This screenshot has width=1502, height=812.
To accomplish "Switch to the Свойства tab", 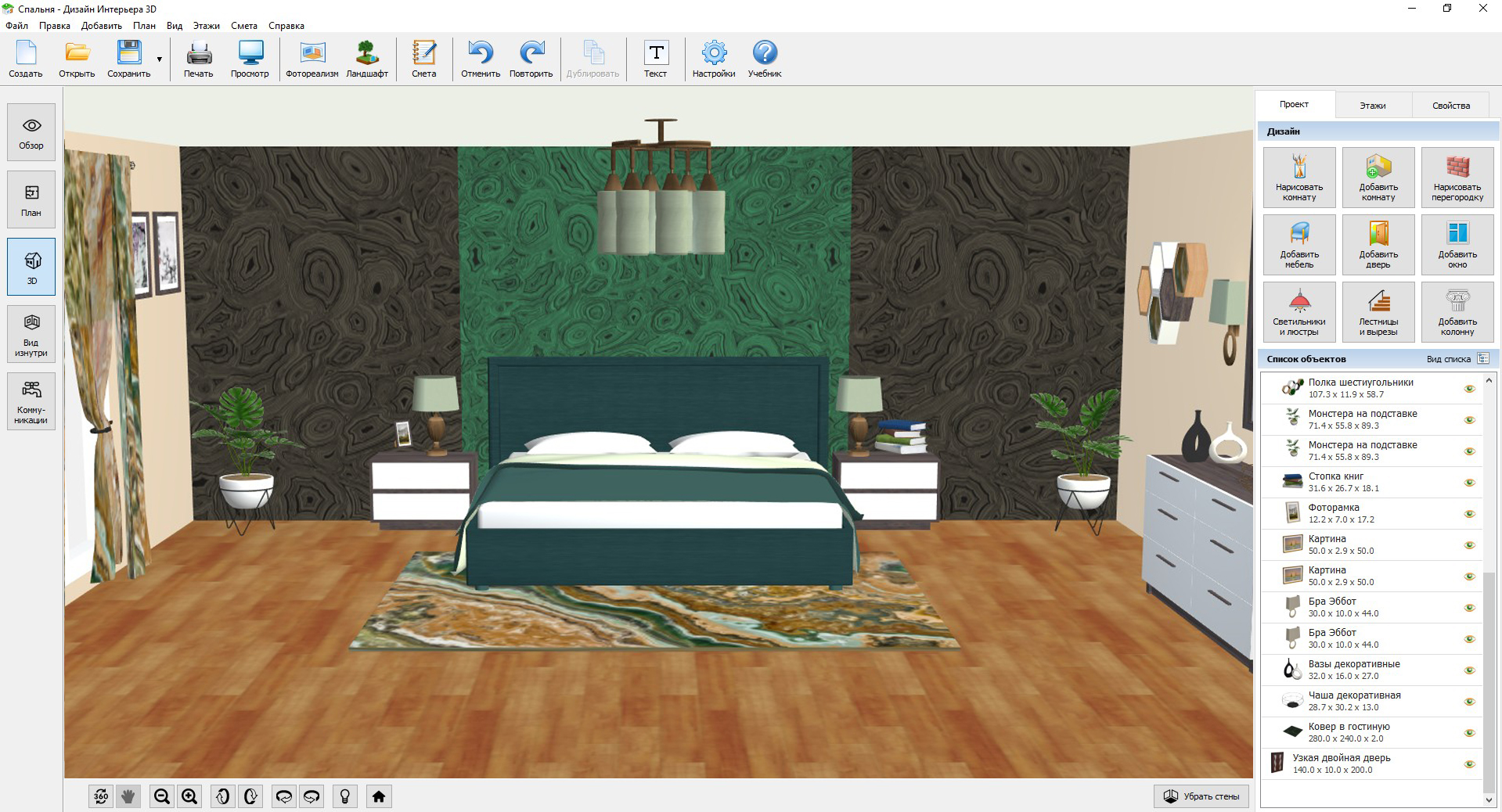I will (1450, 106).
